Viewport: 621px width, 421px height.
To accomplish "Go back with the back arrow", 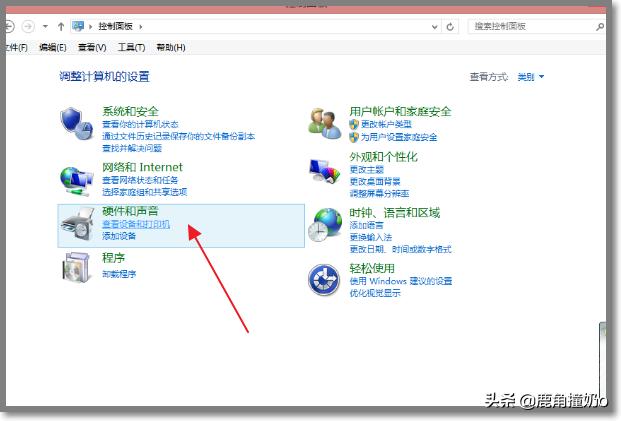I will [10, 27].
